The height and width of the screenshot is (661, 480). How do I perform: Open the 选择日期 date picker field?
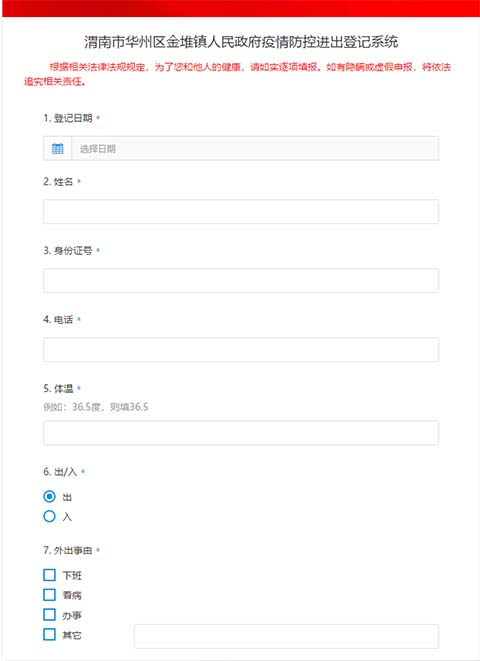[255, 148]
